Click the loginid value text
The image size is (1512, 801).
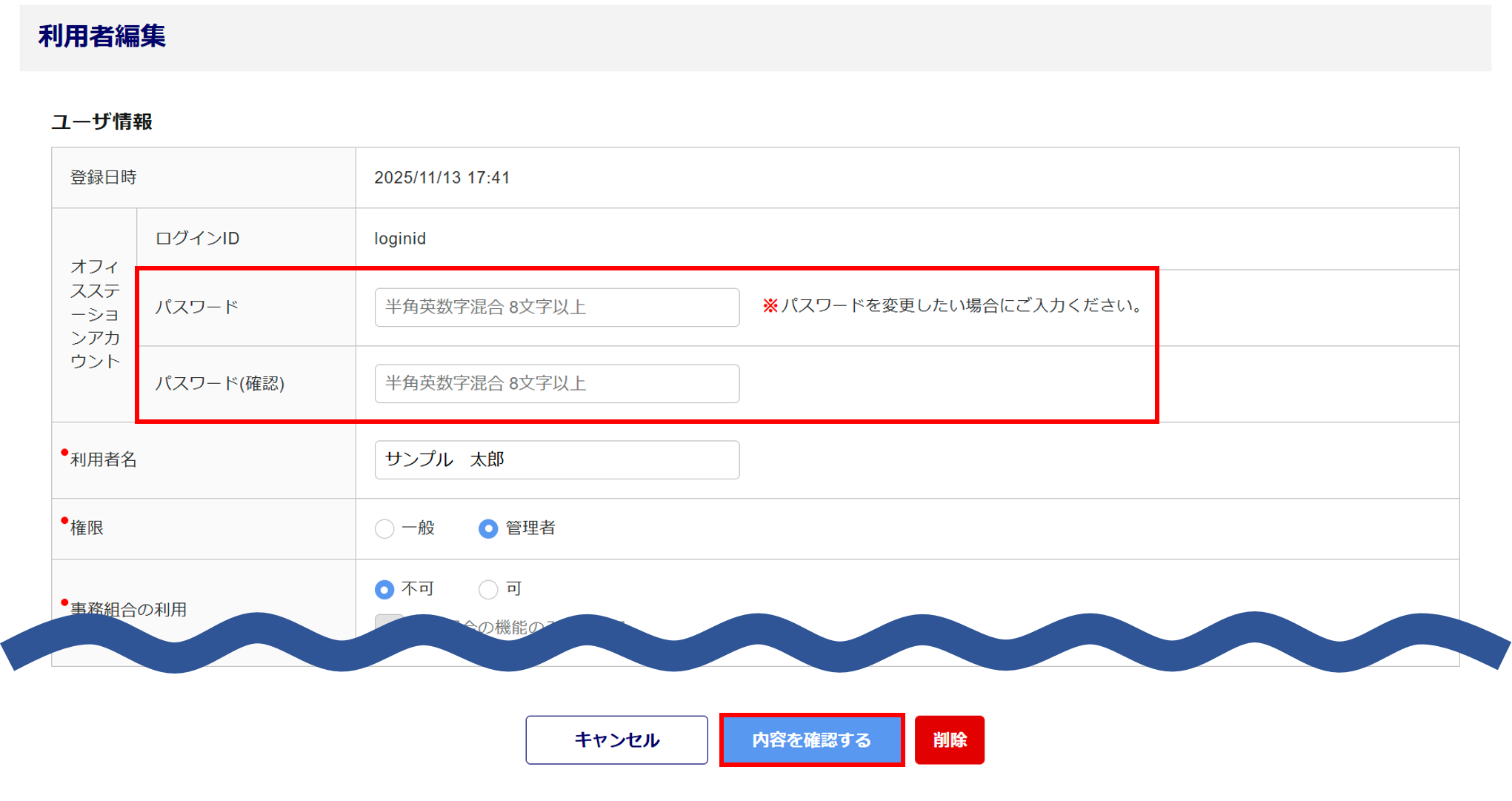click(400, 239)
